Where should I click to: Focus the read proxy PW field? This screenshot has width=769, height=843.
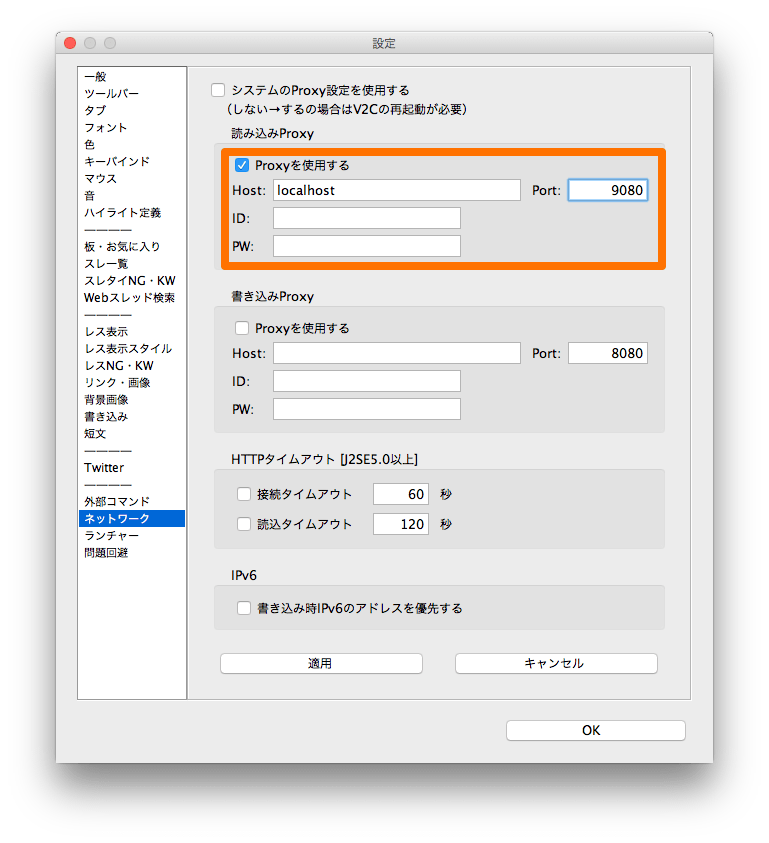point(367,246)
